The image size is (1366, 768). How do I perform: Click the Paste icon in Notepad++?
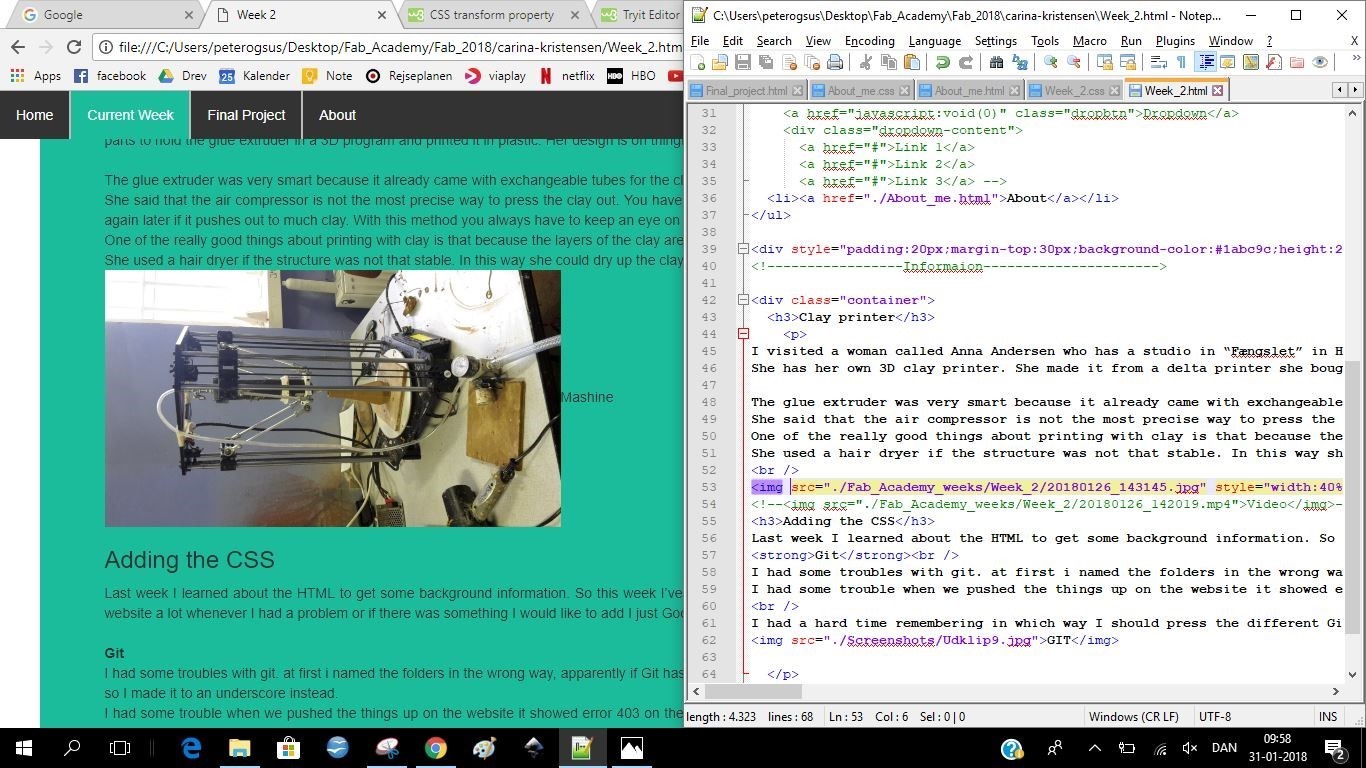coord(911,62)
